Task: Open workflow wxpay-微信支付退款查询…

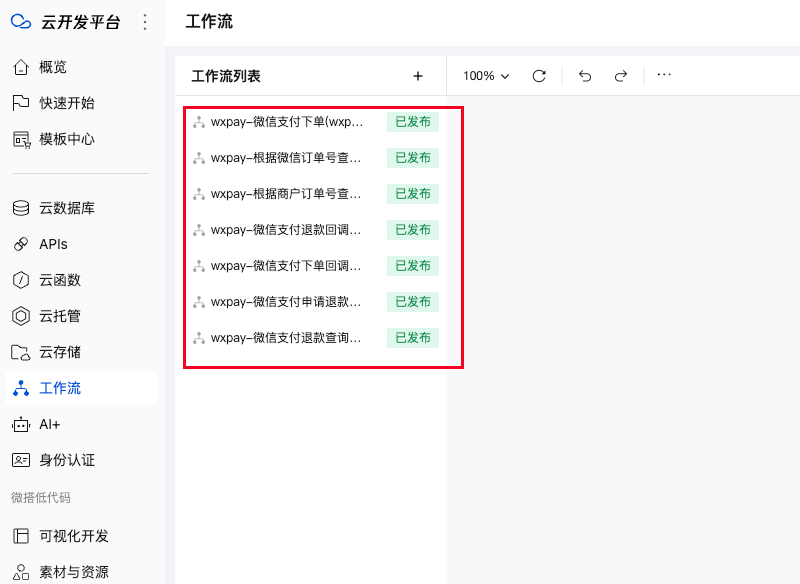Action: coord(286,338)
